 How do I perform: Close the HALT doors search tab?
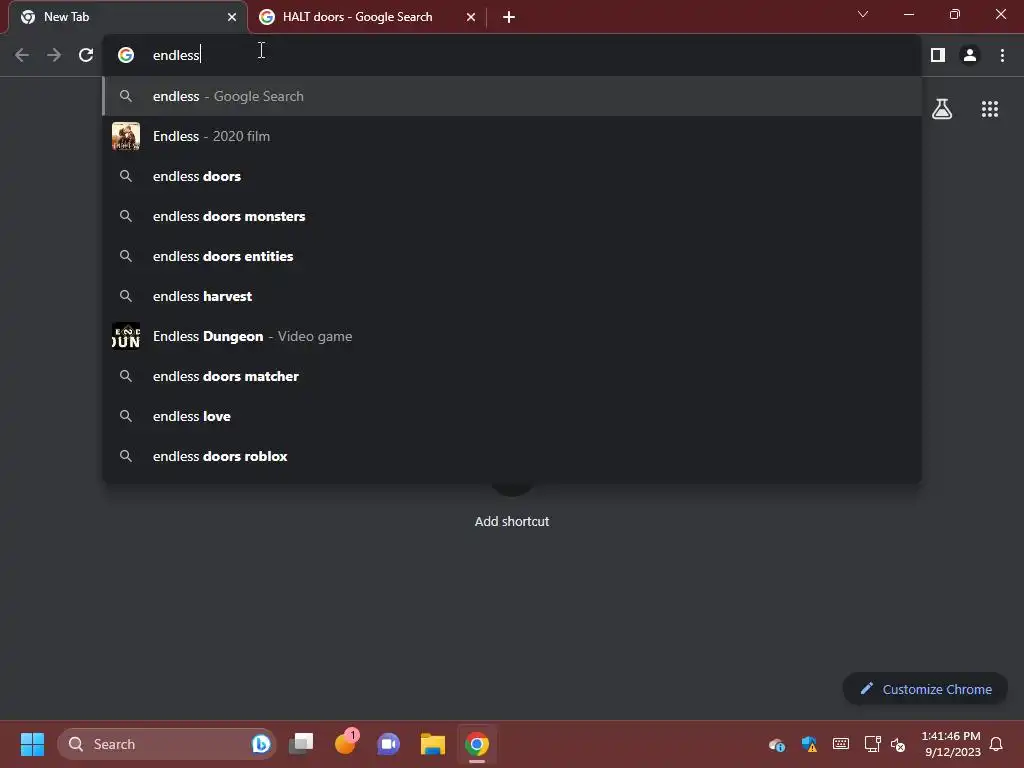coord(471,17)
